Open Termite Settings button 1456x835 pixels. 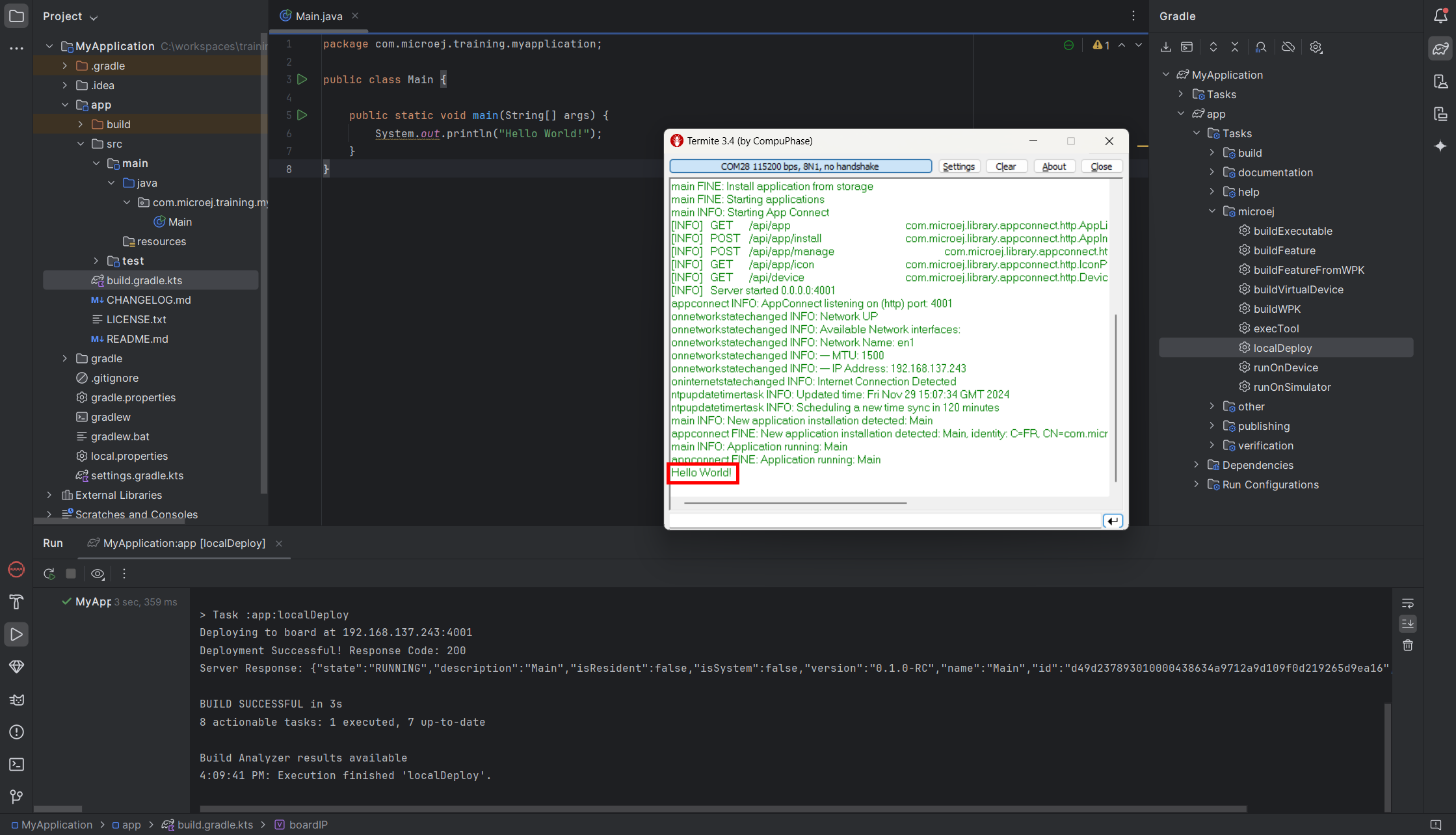tap(959, 166)
